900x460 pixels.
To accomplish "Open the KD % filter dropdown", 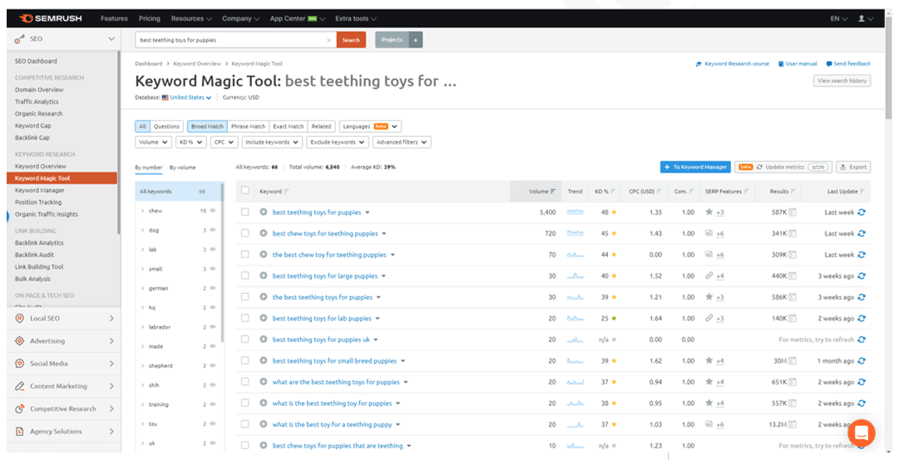I will pos(191,142).
